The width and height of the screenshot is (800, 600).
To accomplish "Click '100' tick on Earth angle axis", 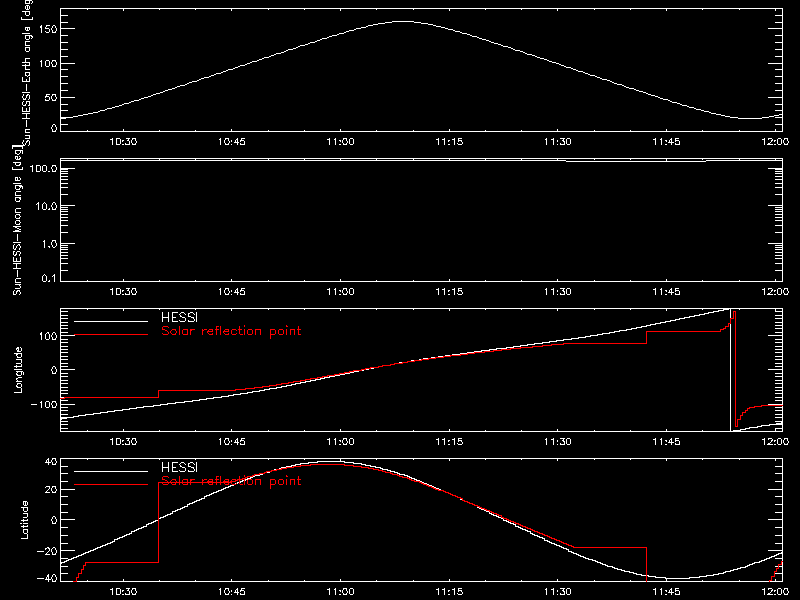I will tap(48, 64).
